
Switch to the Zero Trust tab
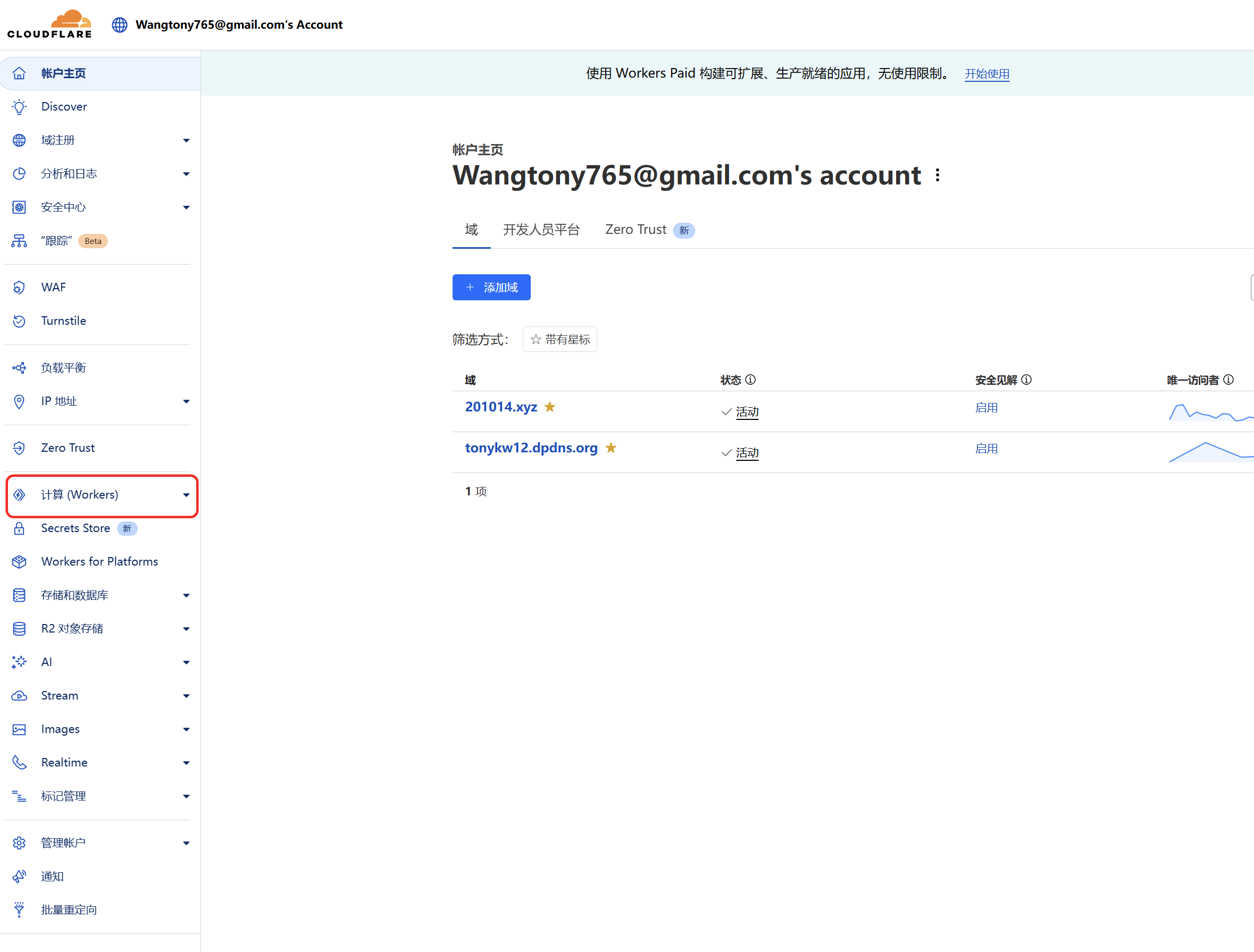point(650,230)
